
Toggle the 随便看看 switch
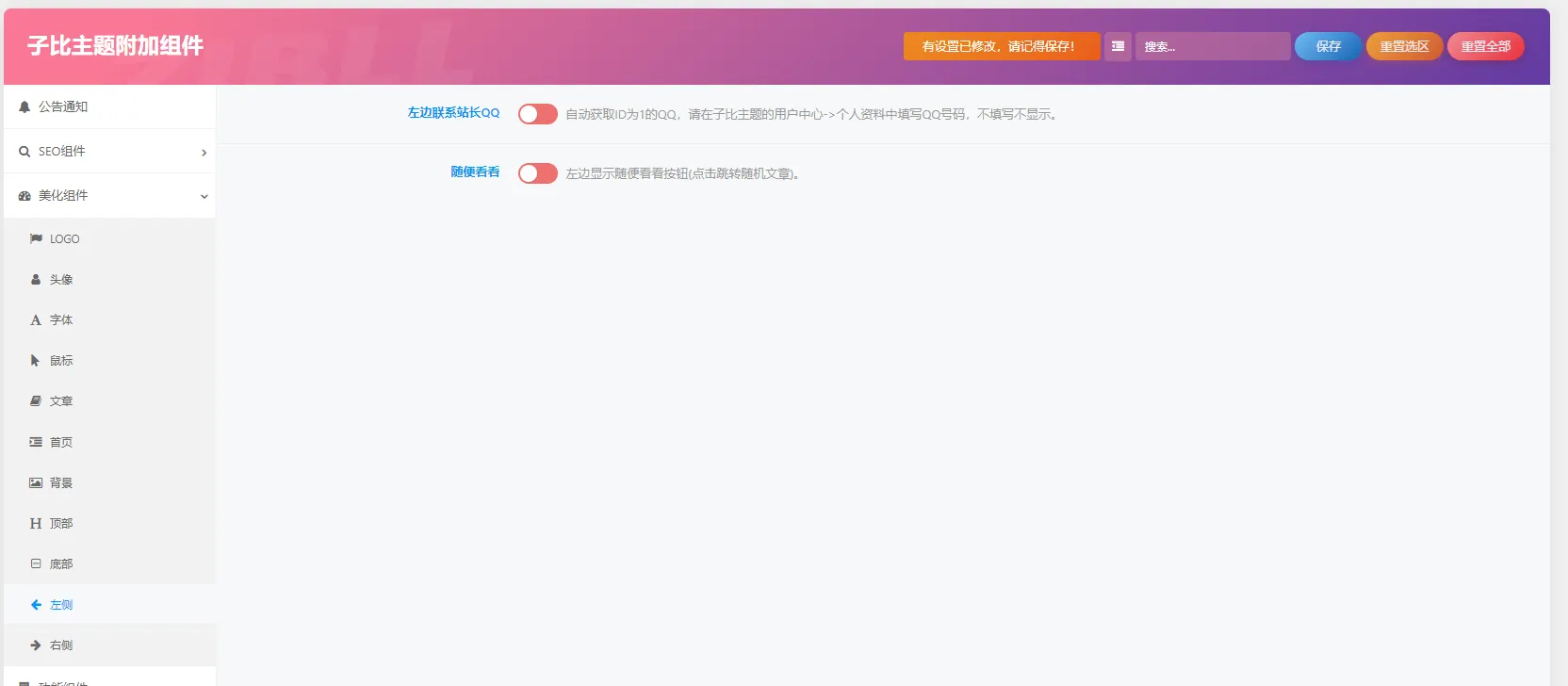(538, 173)
